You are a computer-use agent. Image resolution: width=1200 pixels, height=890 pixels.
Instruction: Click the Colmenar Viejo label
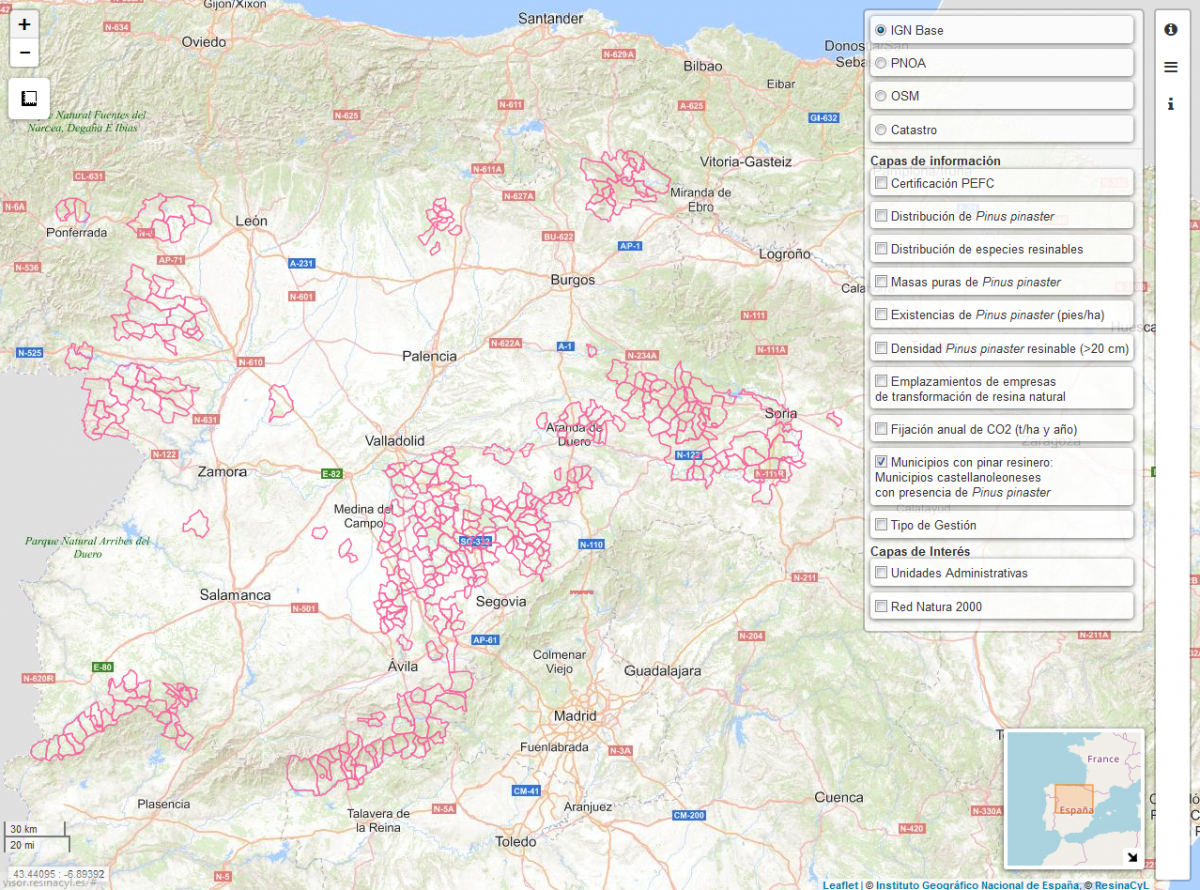558,661
